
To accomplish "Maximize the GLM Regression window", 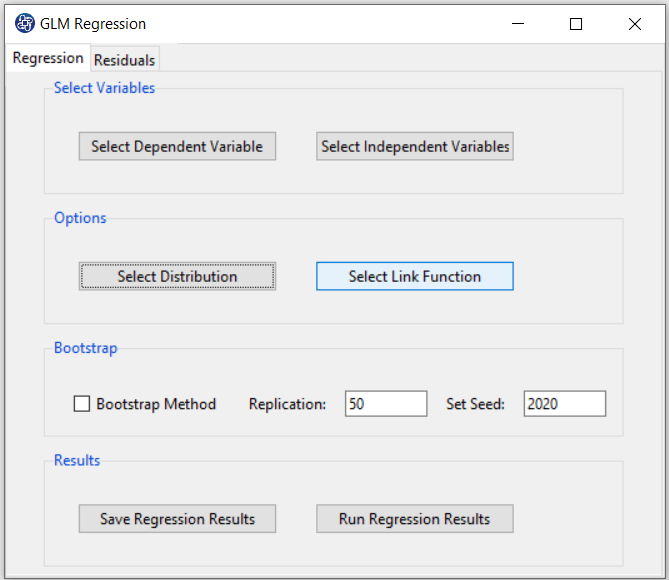I will pos(576,24).
